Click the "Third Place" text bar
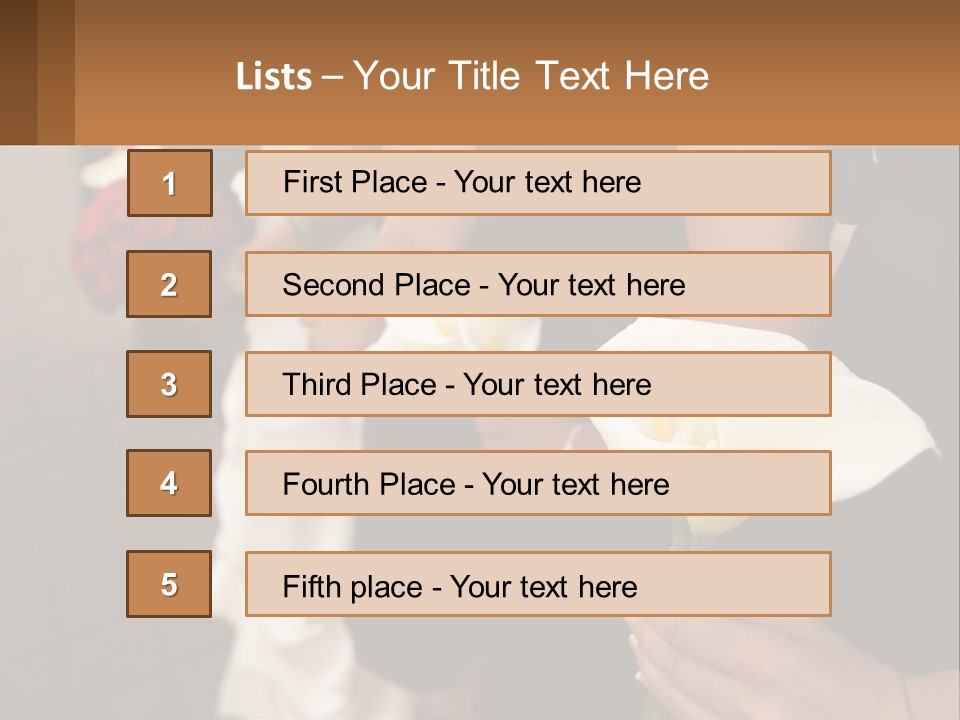Screen dimensions: 960x720 [538, 384]
